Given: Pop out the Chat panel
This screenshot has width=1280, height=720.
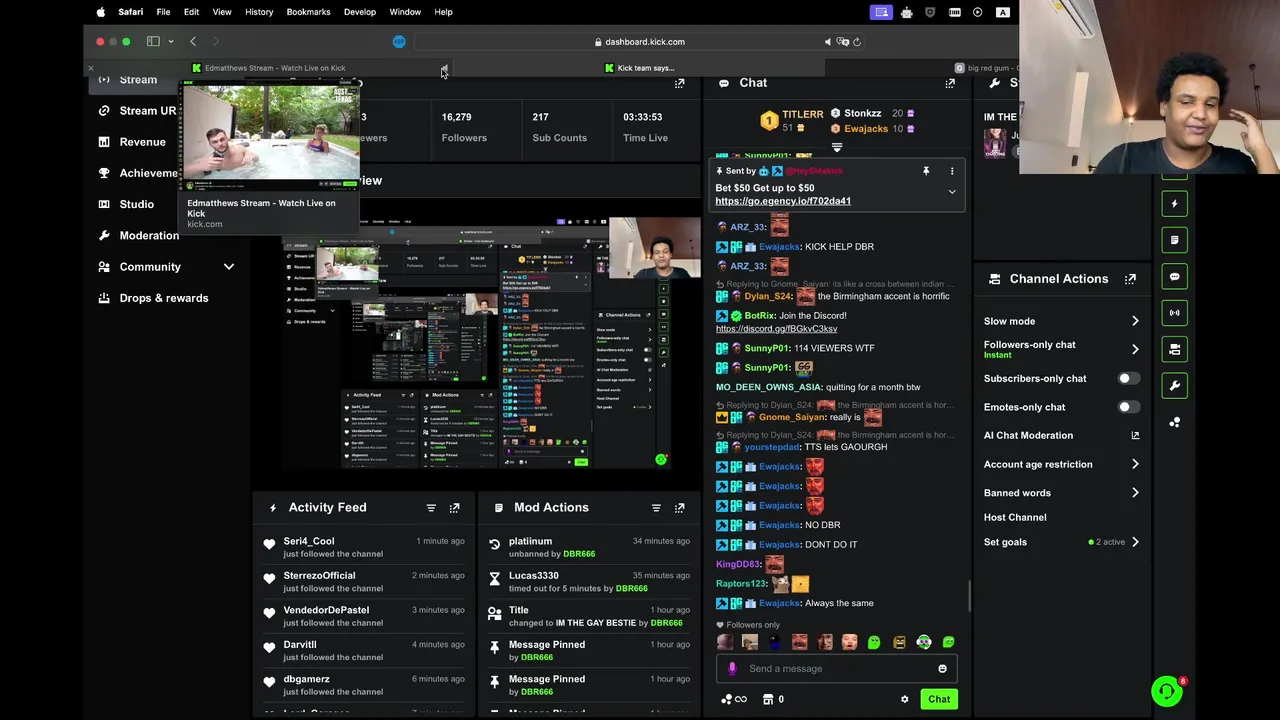Looking at the screenshot, I should [x=950, y=84].
